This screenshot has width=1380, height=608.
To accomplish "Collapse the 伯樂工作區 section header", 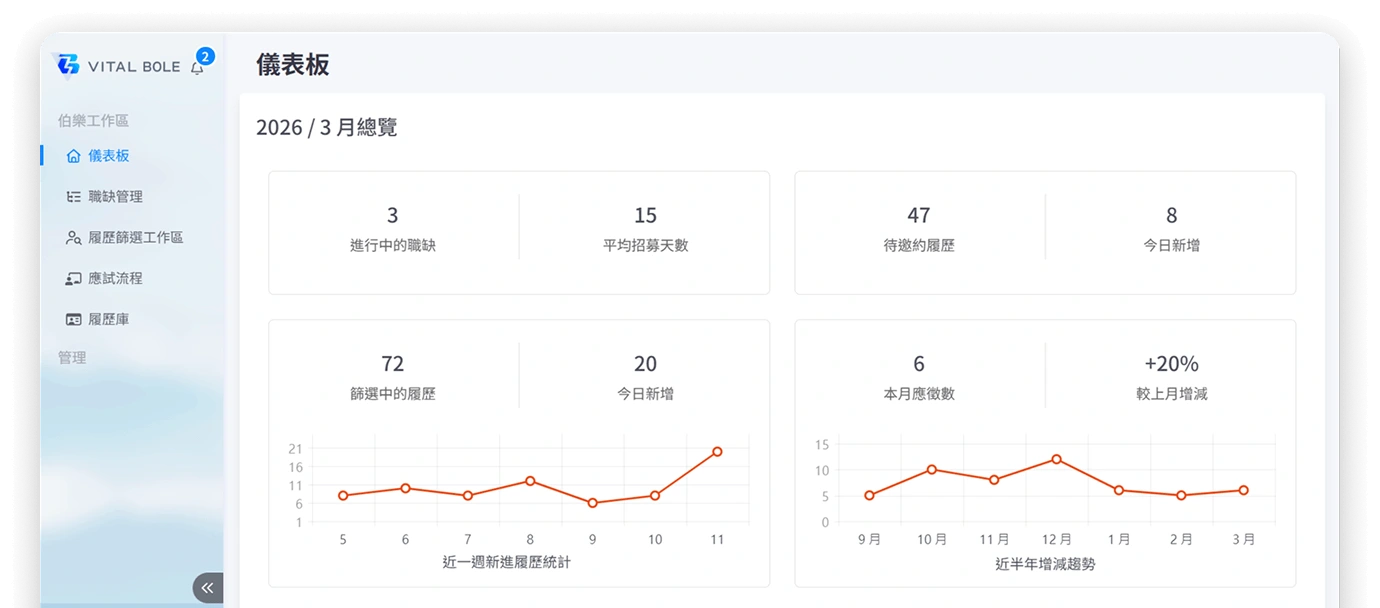I will (93, 120).
